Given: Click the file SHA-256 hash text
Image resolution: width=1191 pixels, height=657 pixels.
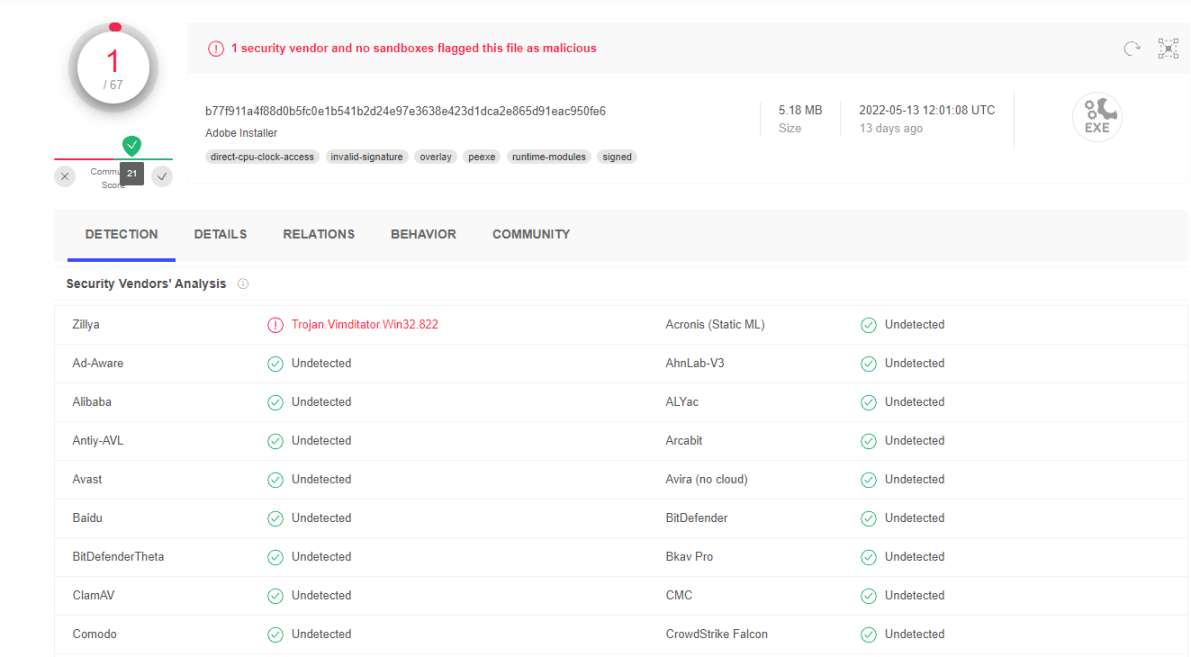Looking at the screenshot, I should point(406,111).
